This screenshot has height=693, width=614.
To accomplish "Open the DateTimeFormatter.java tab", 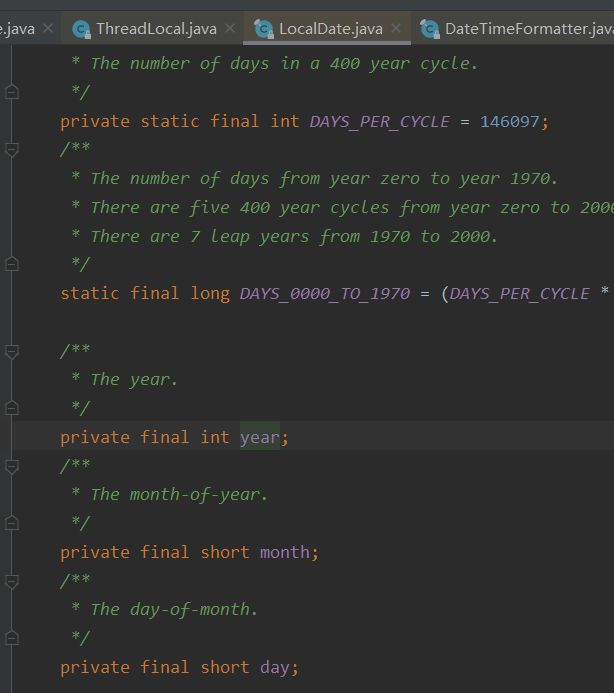I will coord(529,29).
